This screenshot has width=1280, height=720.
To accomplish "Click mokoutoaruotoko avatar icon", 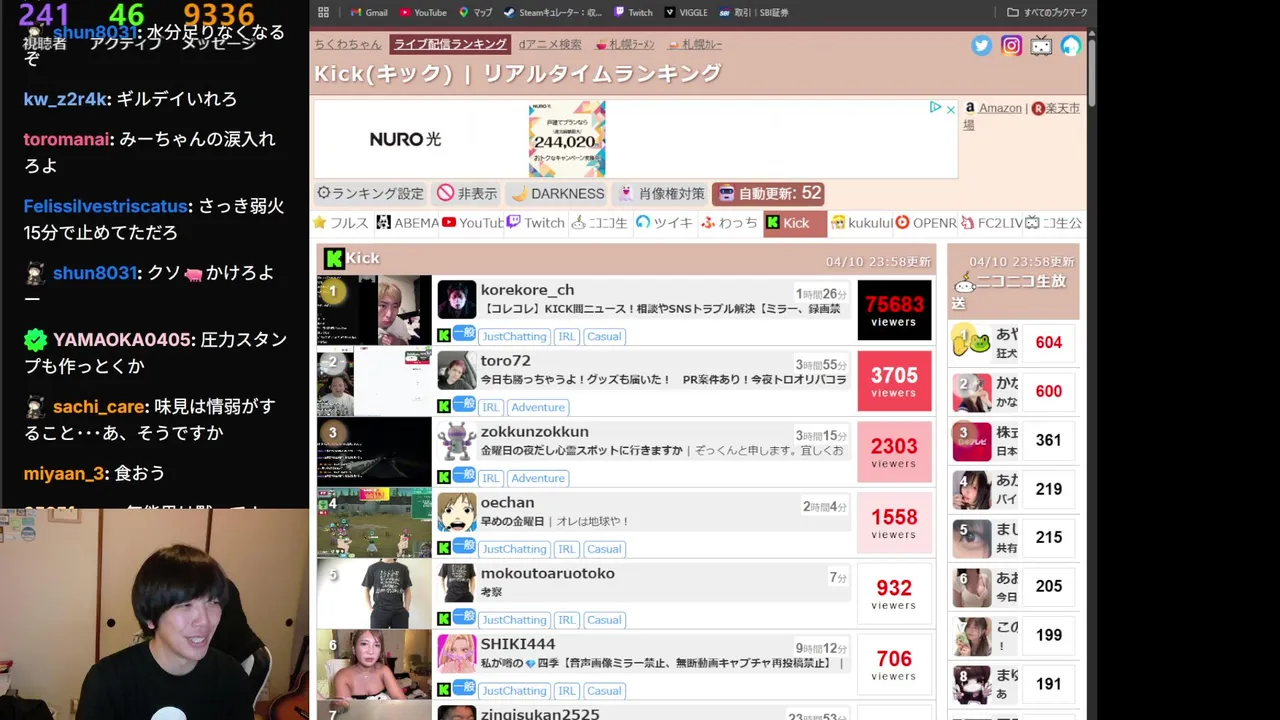I will point(457,584).
